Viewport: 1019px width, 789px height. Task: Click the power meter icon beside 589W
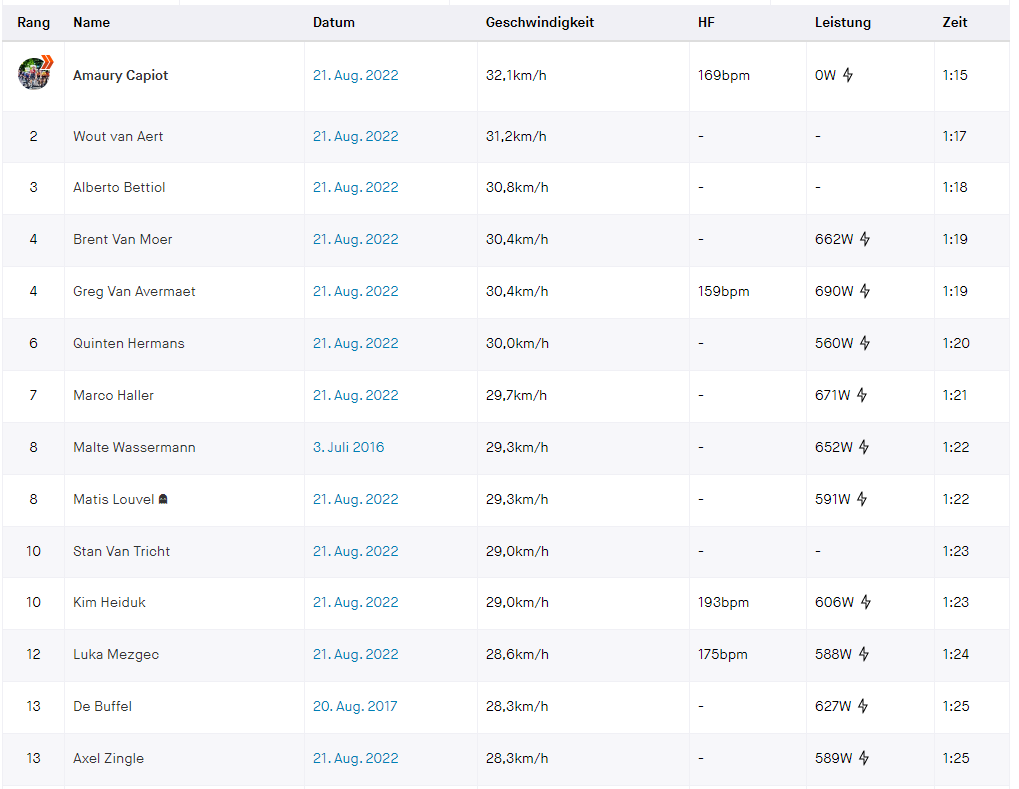point(864,758)
